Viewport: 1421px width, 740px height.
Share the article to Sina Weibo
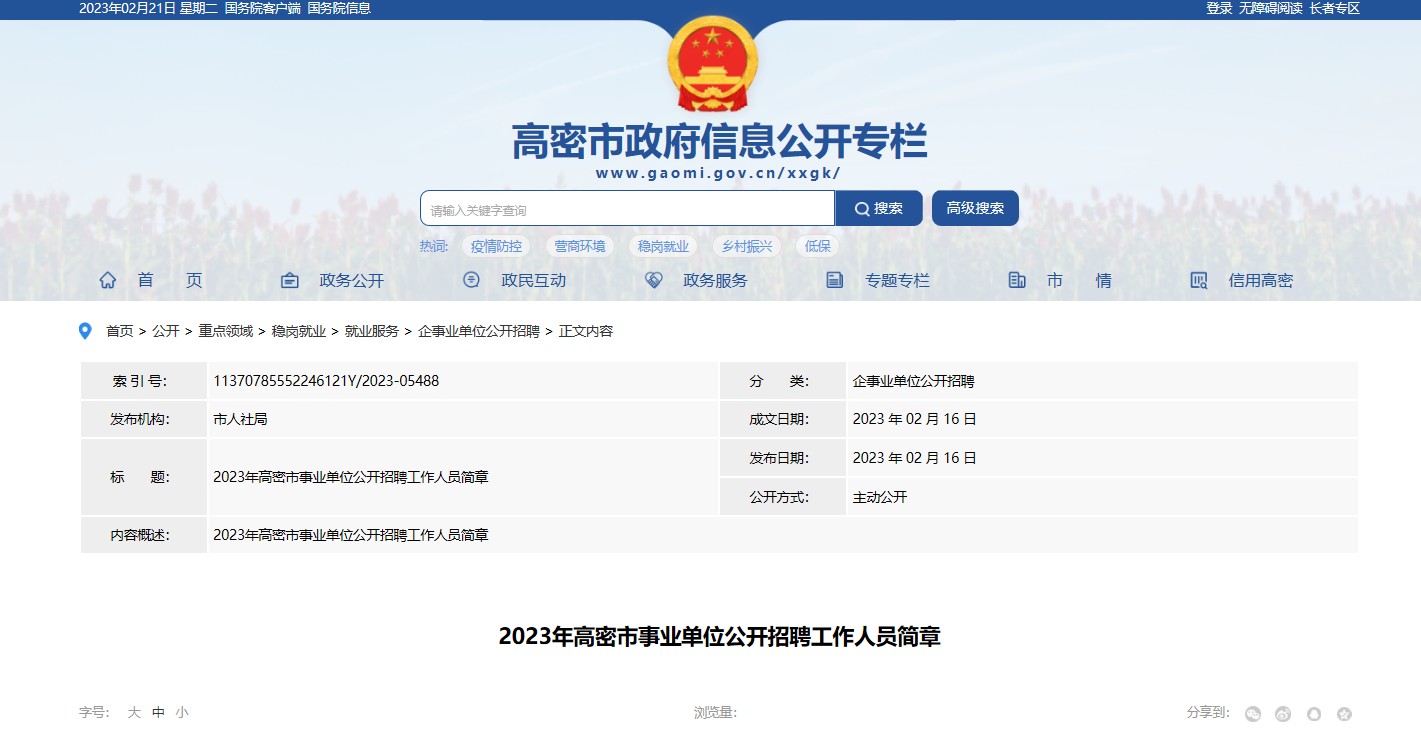[x=1283, y=714]
